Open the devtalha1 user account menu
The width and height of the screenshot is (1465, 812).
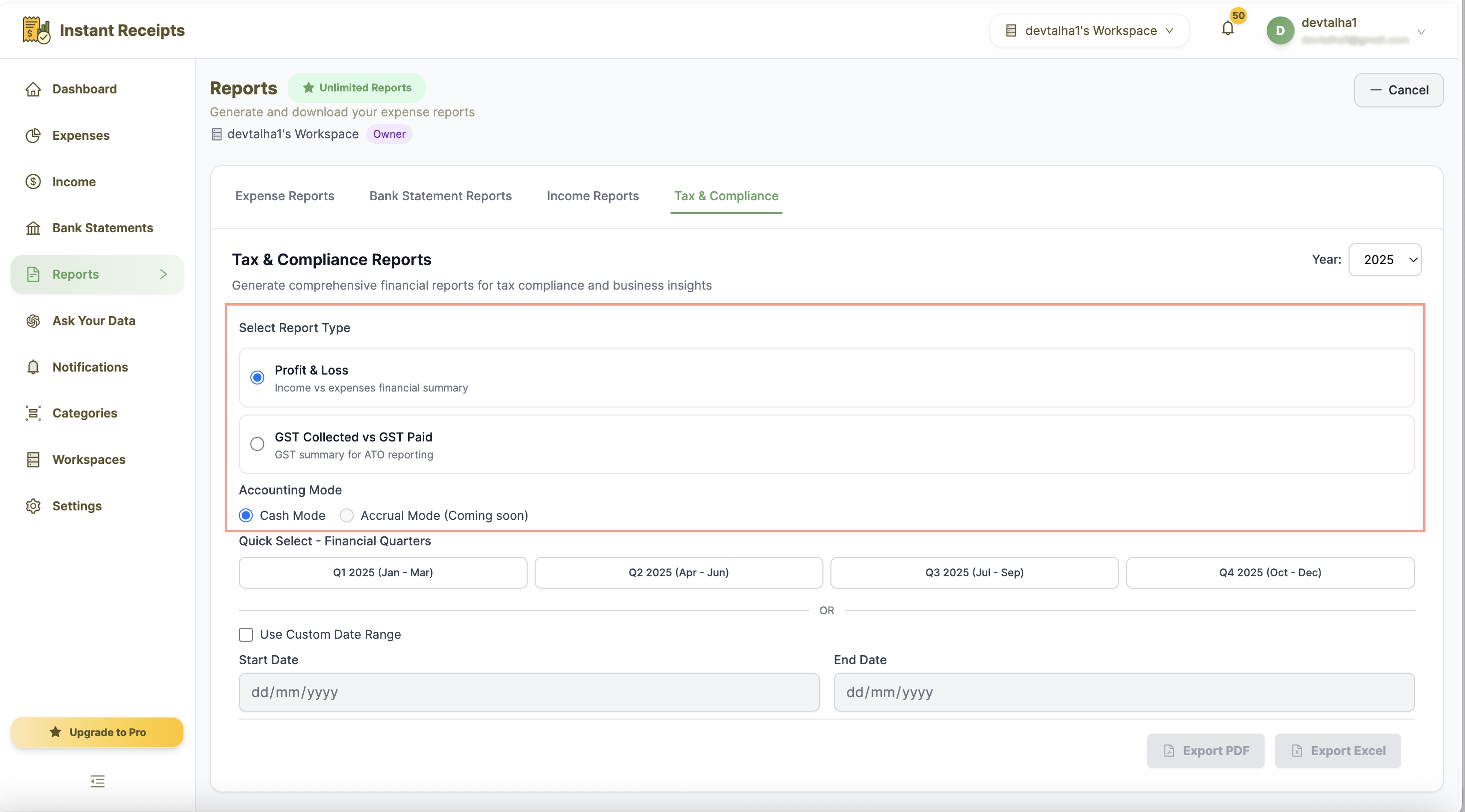[1345, 30]
